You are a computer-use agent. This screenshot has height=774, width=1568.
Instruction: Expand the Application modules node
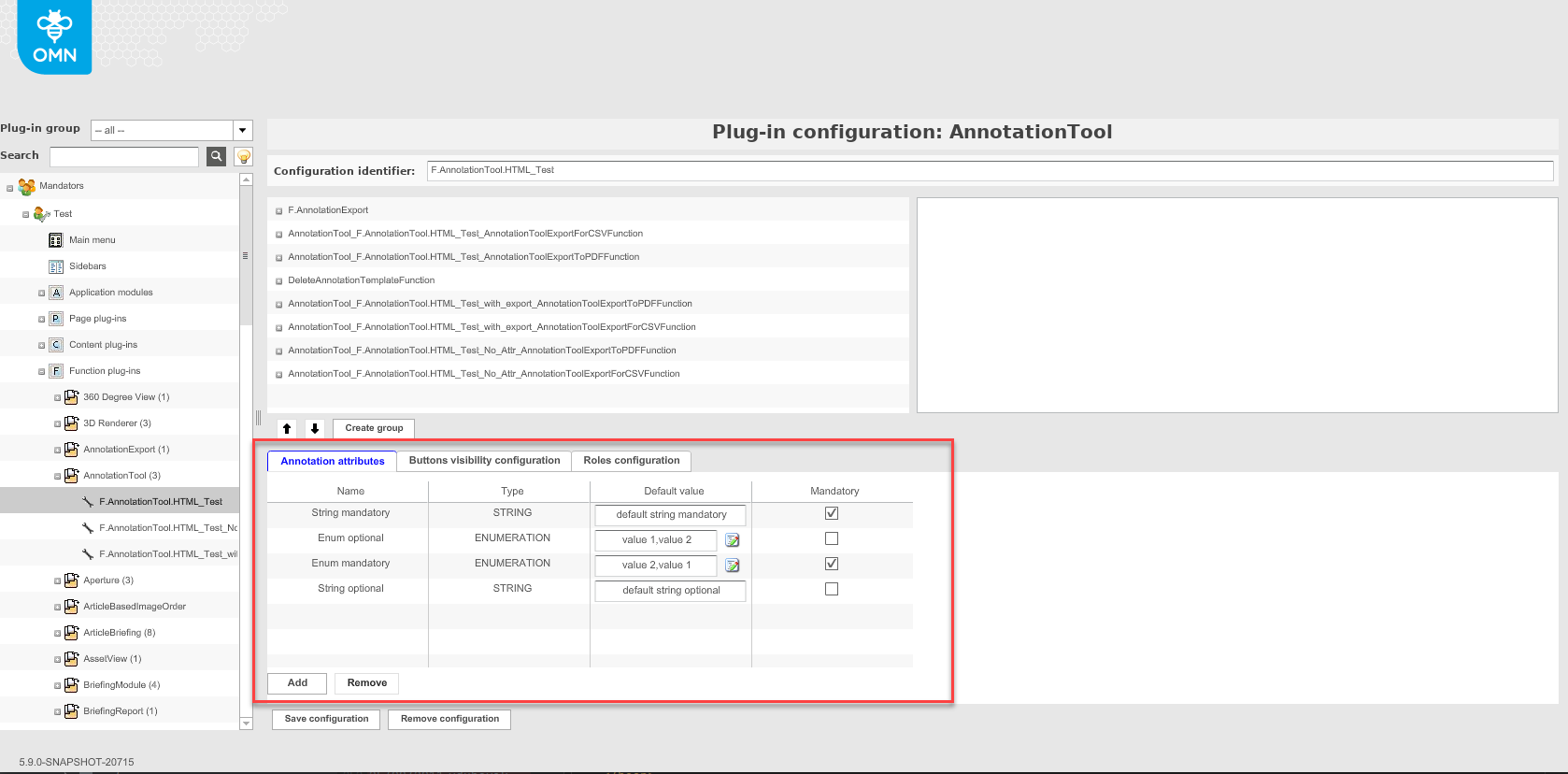click(41, 294)
